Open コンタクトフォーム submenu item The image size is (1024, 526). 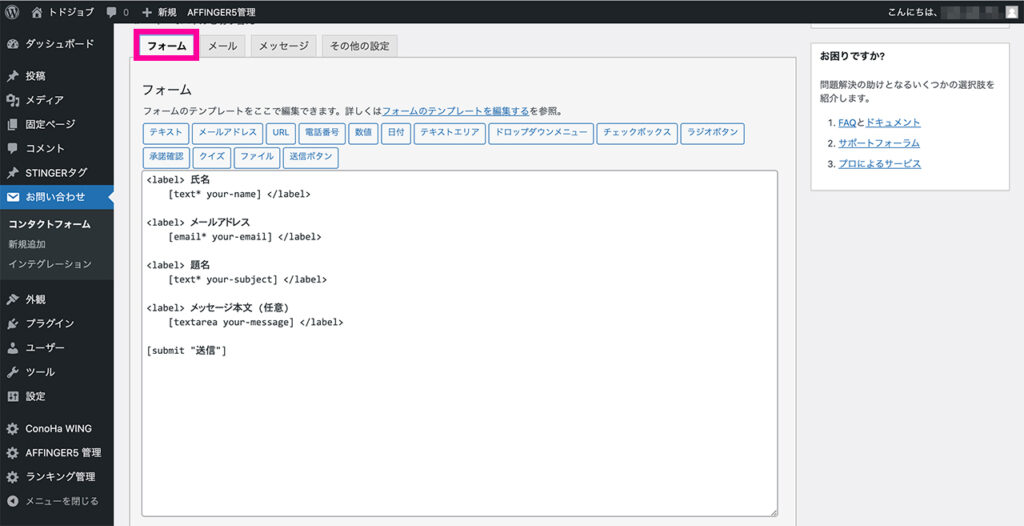tap(50, 224)
